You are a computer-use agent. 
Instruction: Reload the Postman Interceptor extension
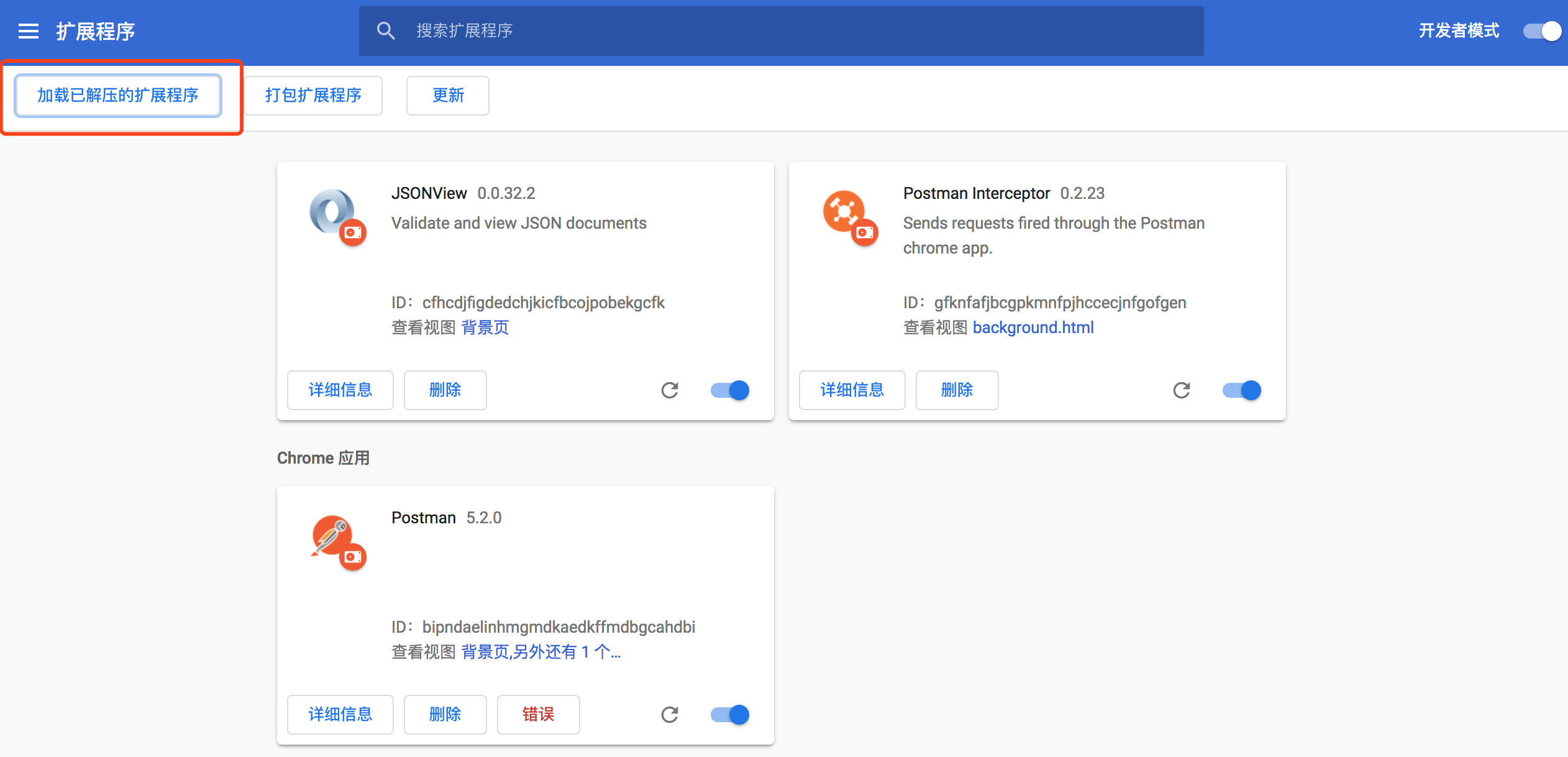pos(1182,390)
